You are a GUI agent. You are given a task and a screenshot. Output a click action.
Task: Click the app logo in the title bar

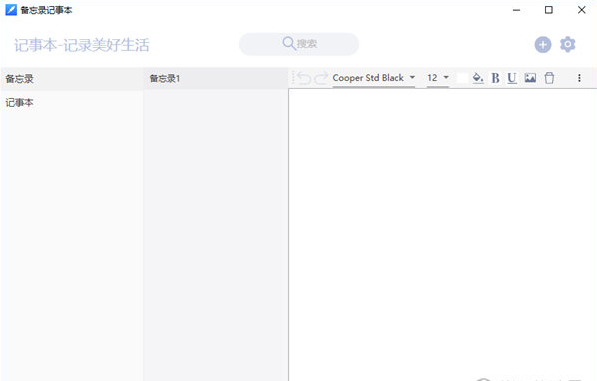tap(11, 10)
